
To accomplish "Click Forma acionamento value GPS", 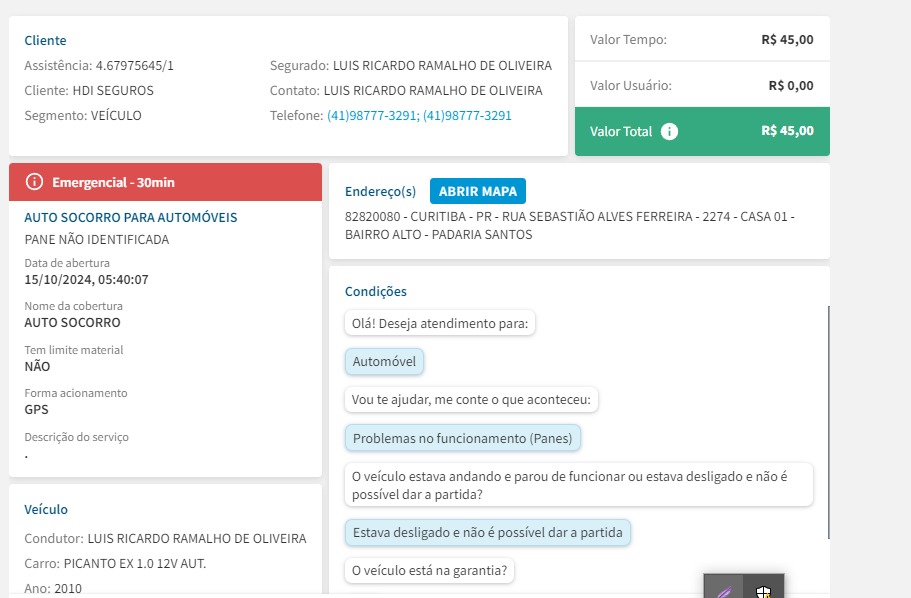I will (37, 410).
